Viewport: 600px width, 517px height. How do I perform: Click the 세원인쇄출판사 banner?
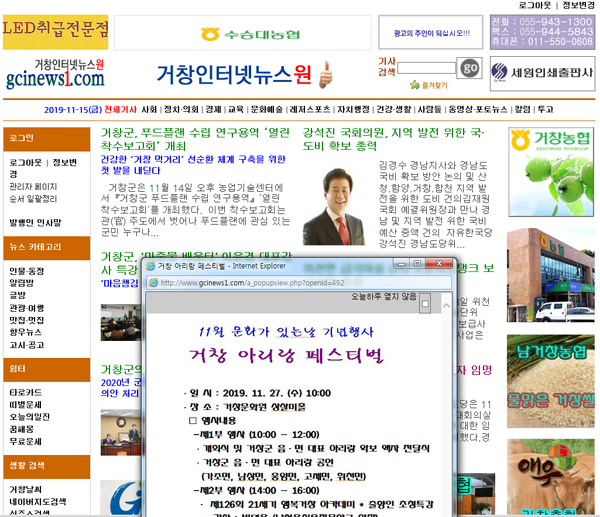[x=543, y=73]
